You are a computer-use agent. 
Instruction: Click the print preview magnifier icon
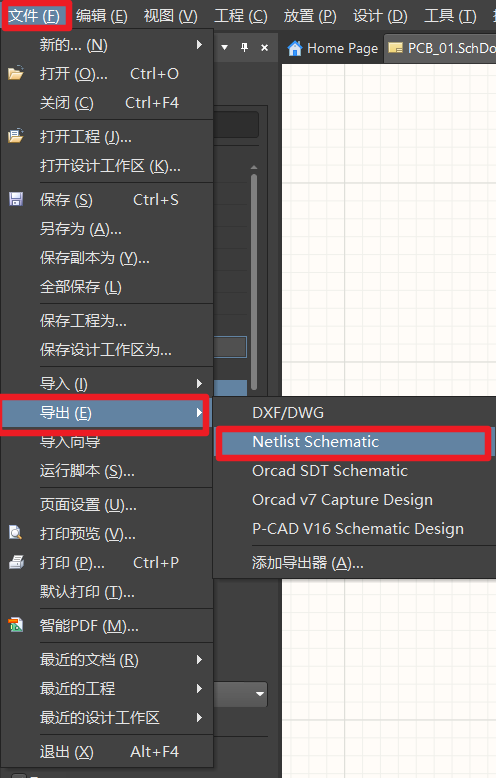15,533
